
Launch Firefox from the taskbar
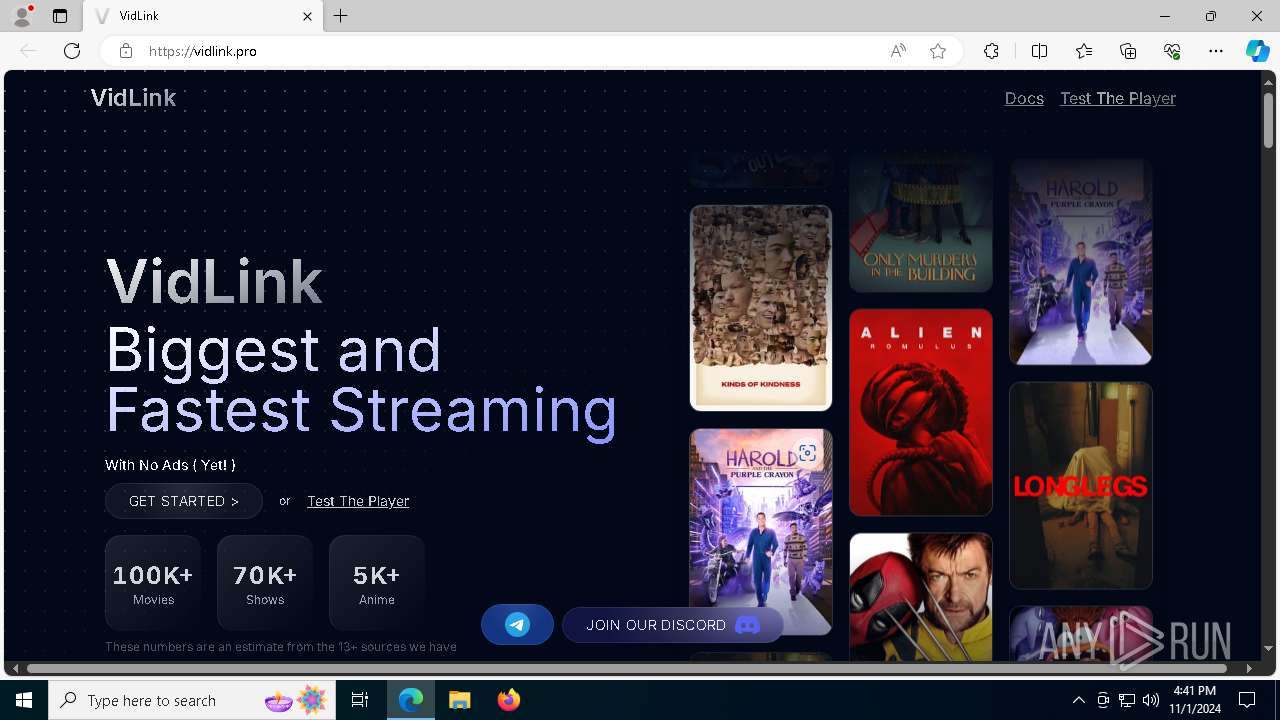[x=509, y=700]
